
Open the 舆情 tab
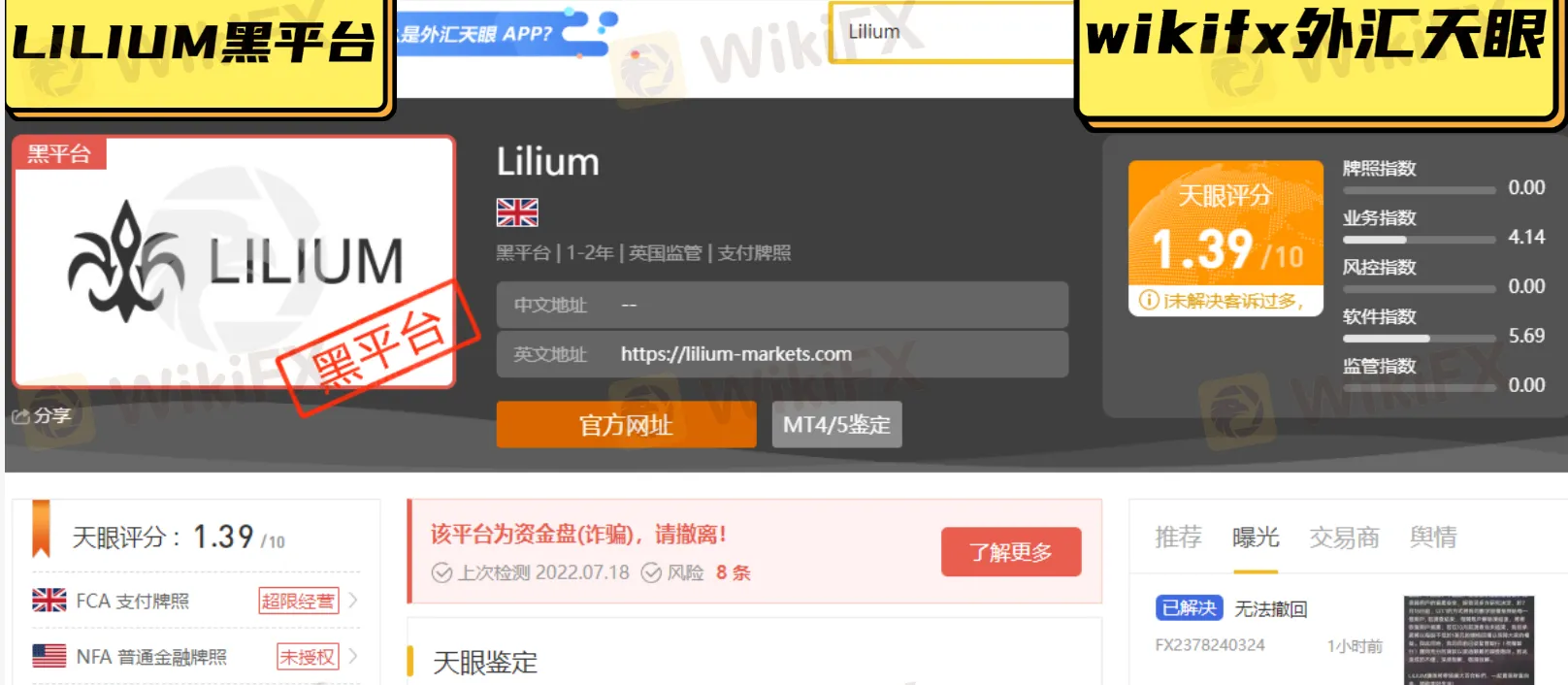coord(1433,538)
